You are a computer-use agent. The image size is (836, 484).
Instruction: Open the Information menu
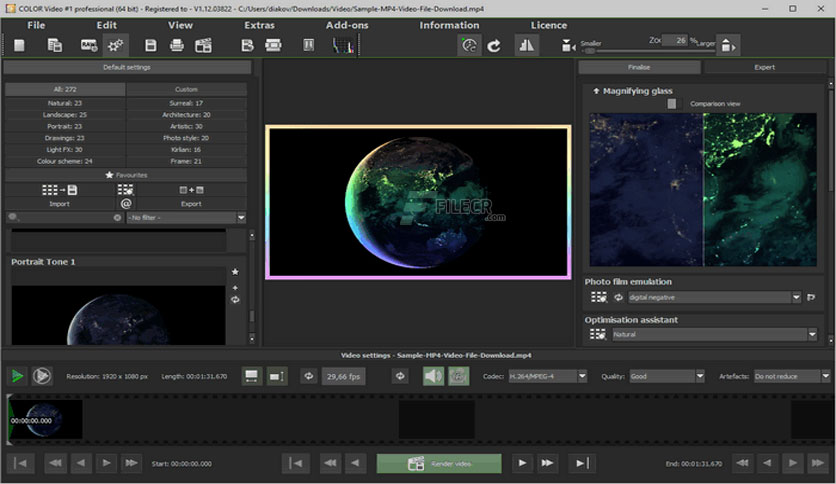point(449,25)
